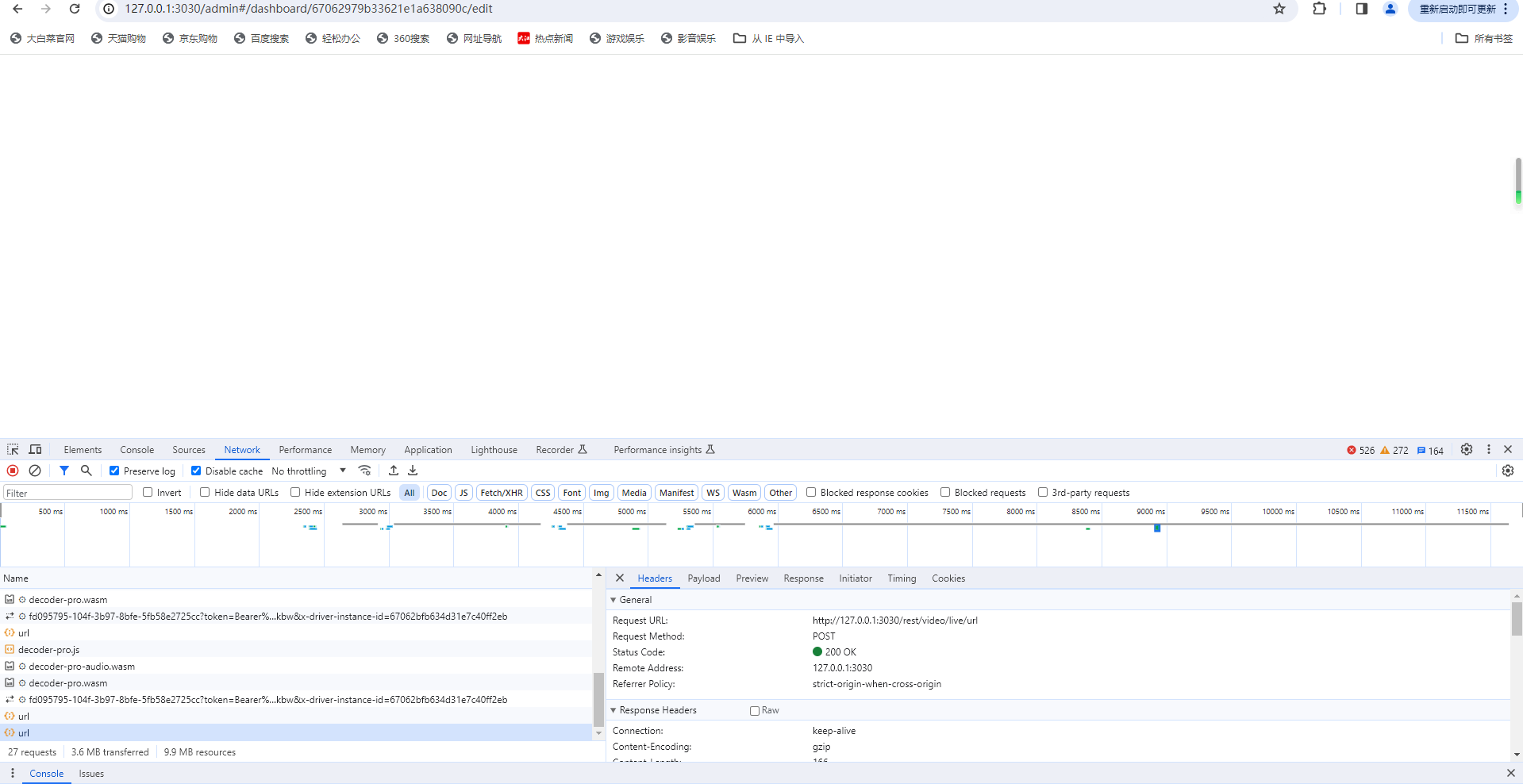
Task: Click the headers pane scrollbar
Action: coord(1517,619)
